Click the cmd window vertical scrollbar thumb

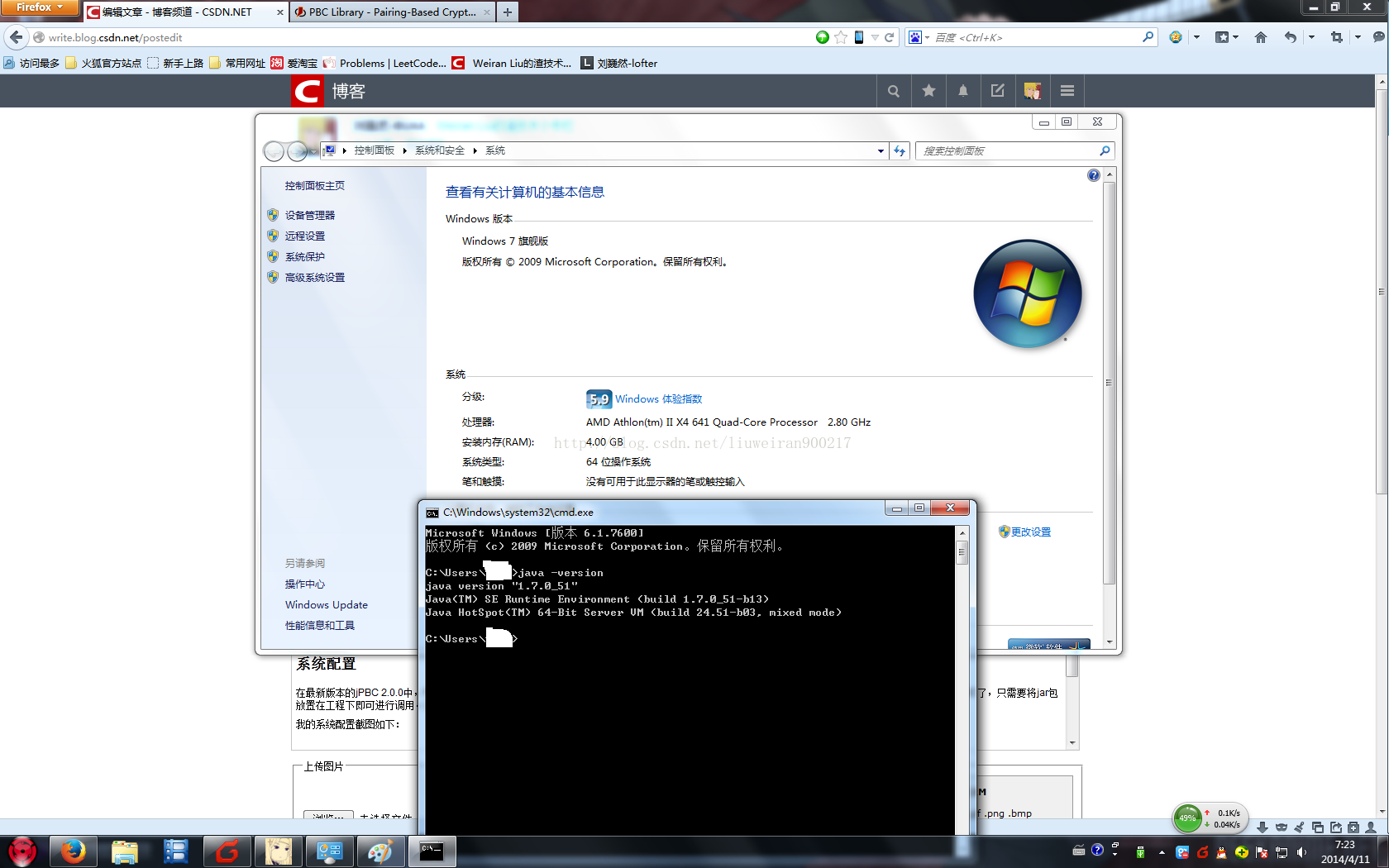coord(962,554)
